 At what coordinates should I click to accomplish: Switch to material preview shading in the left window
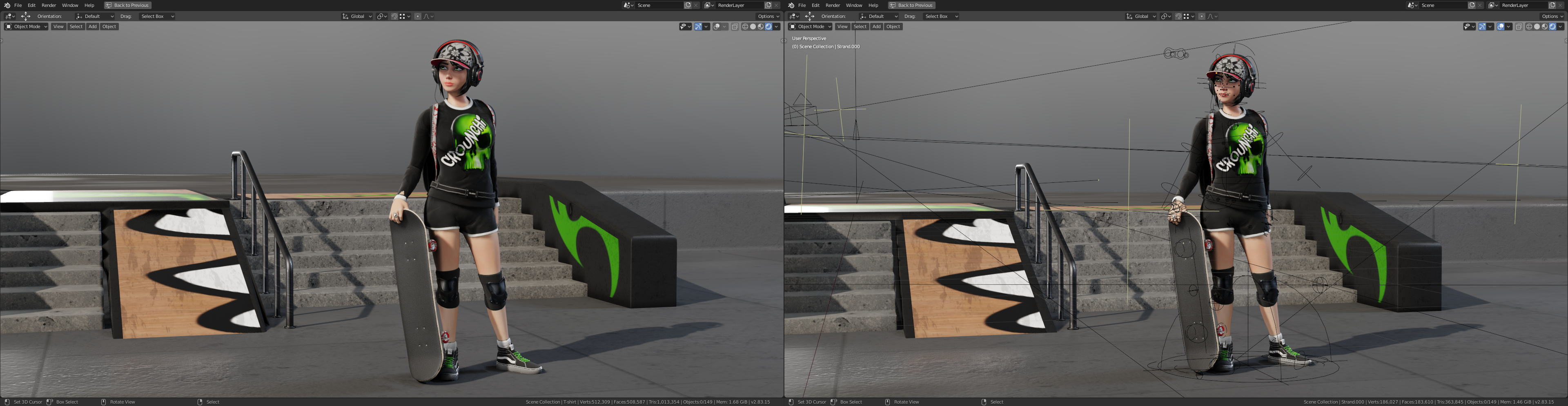coord(761,27)
